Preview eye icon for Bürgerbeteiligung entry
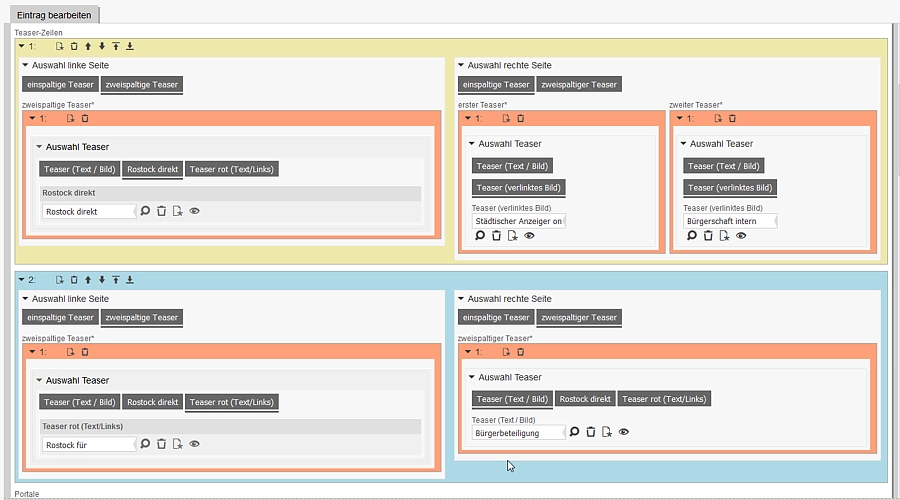The height and width of the screenshot is (500, 900). tap(623, 432)
